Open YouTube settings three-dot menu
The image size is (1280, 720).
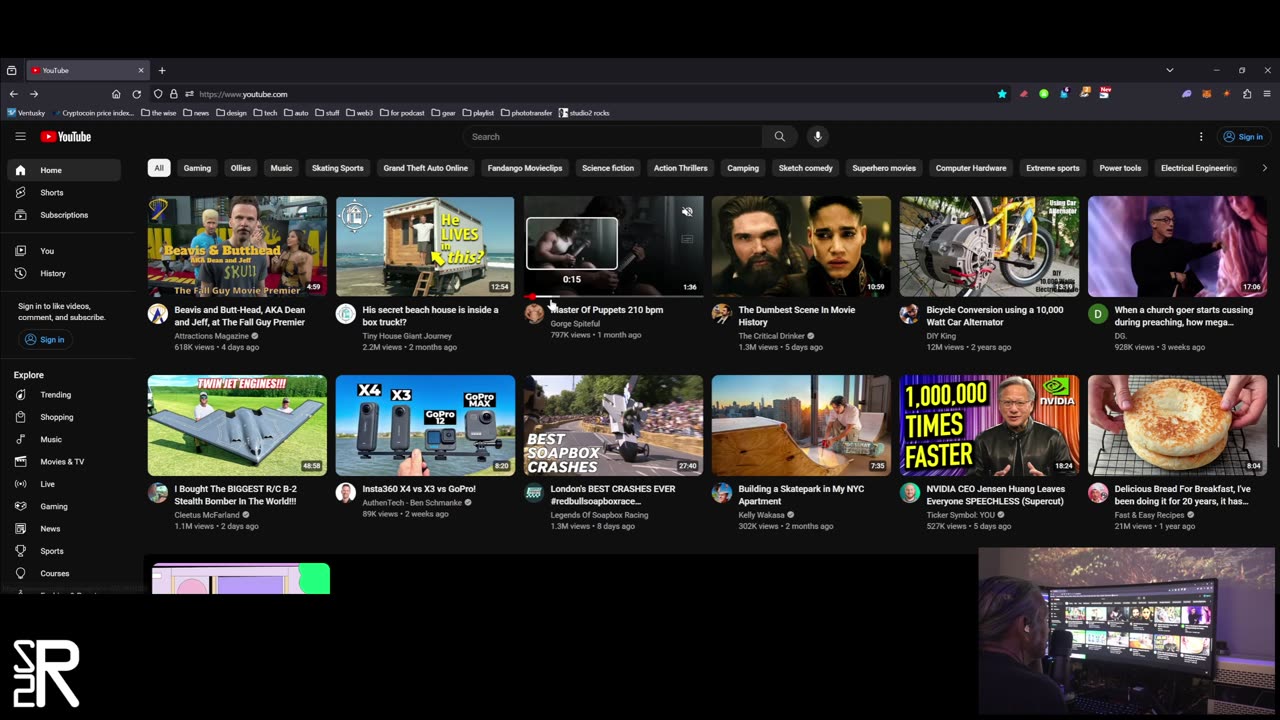(x=1201, y=137)
